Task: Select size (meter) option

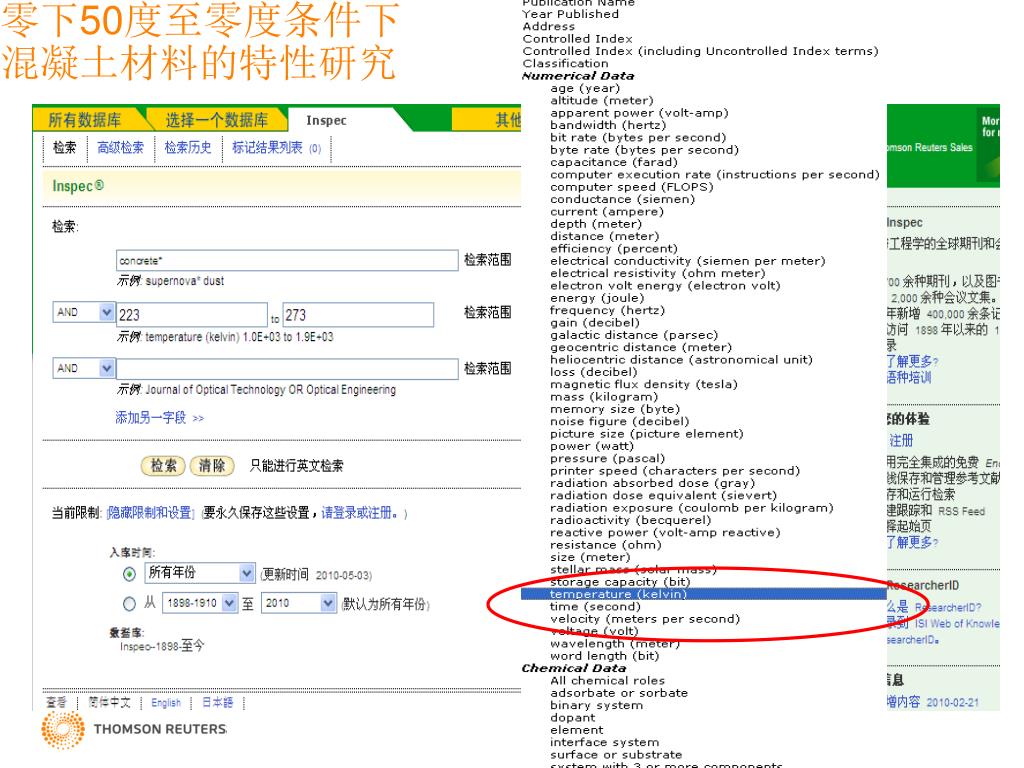Action: coord(590,557)
